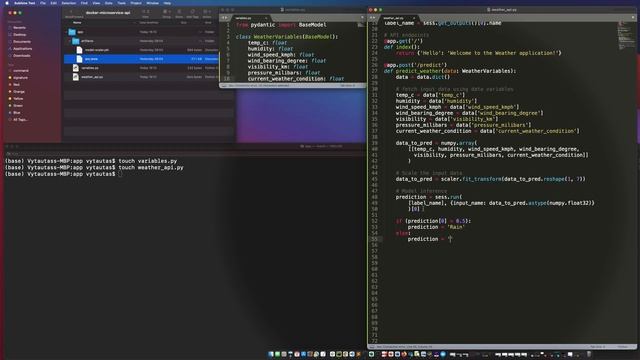Open Recents in Finder sidebar

point(19,28)
